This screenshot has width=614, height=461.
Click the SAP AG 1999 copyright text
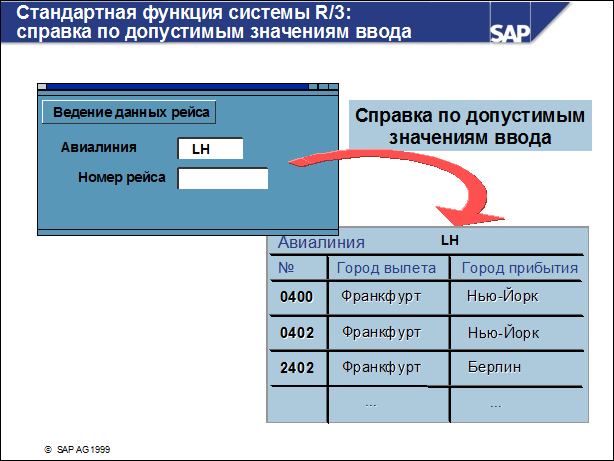[x=77, y=450]
